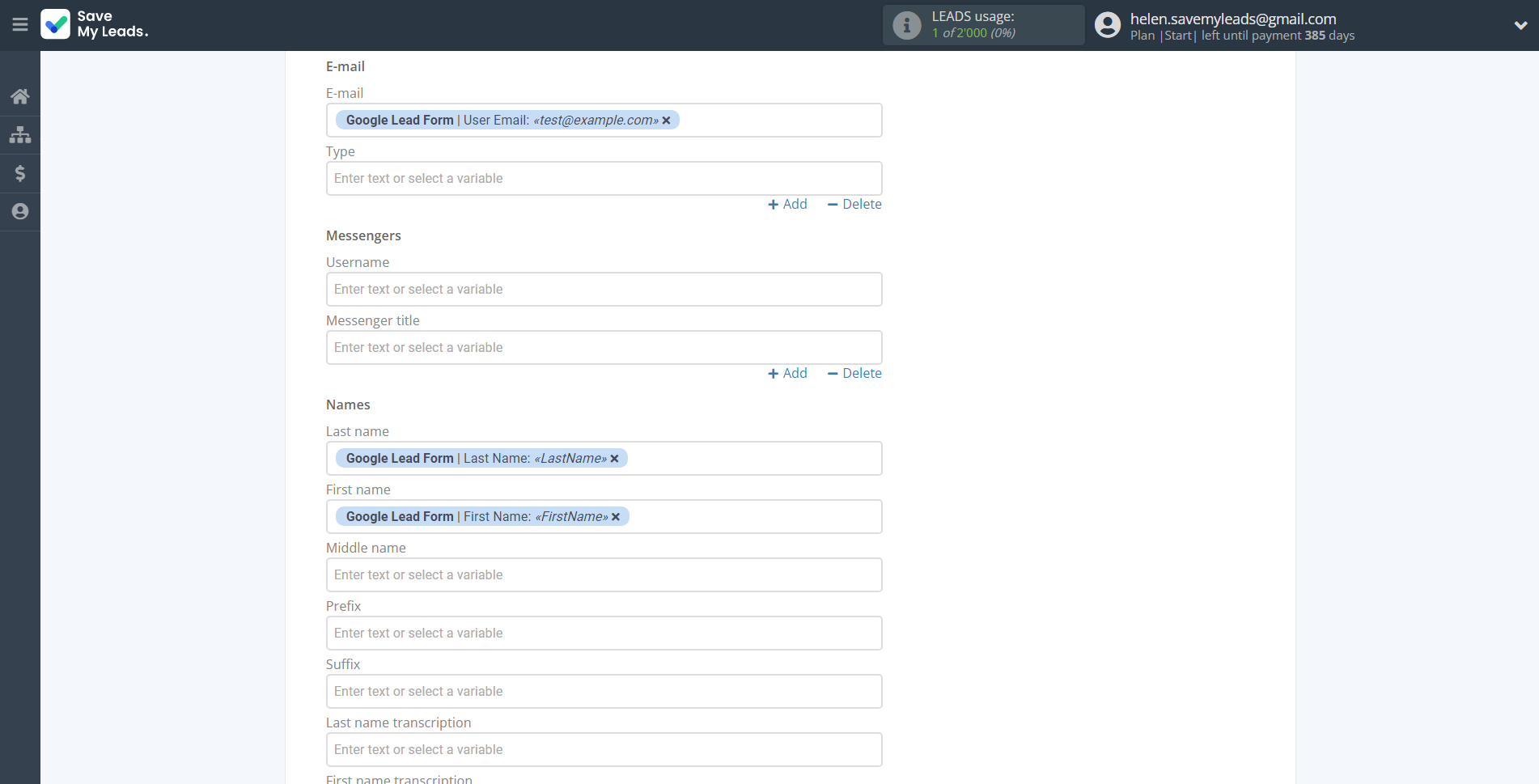Click Add under the Messengers section
Viewport: 1539px width, 784px height.
point(787,373)
